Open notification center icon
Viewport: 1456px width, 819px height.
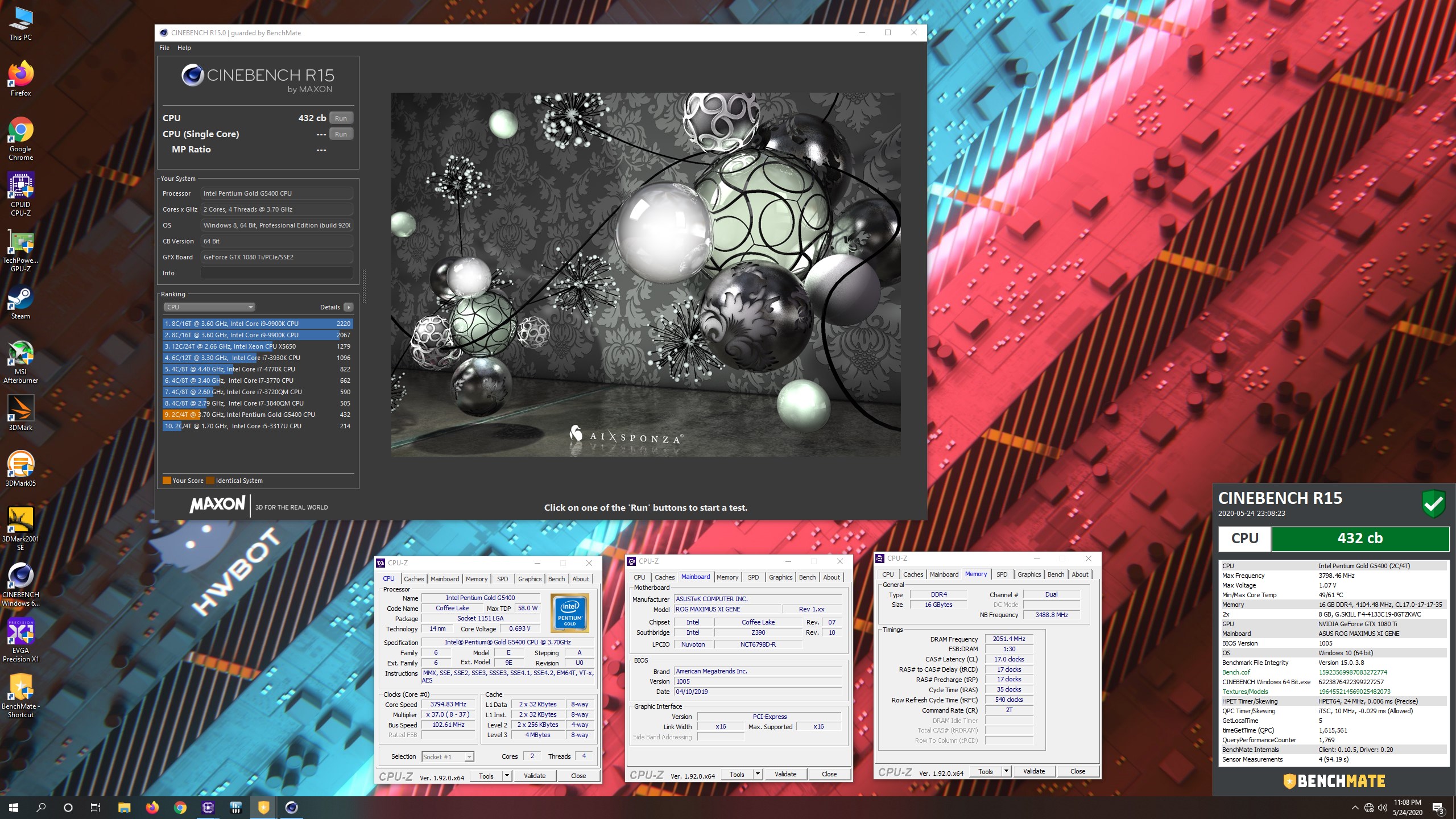[x=1438, y=808]
